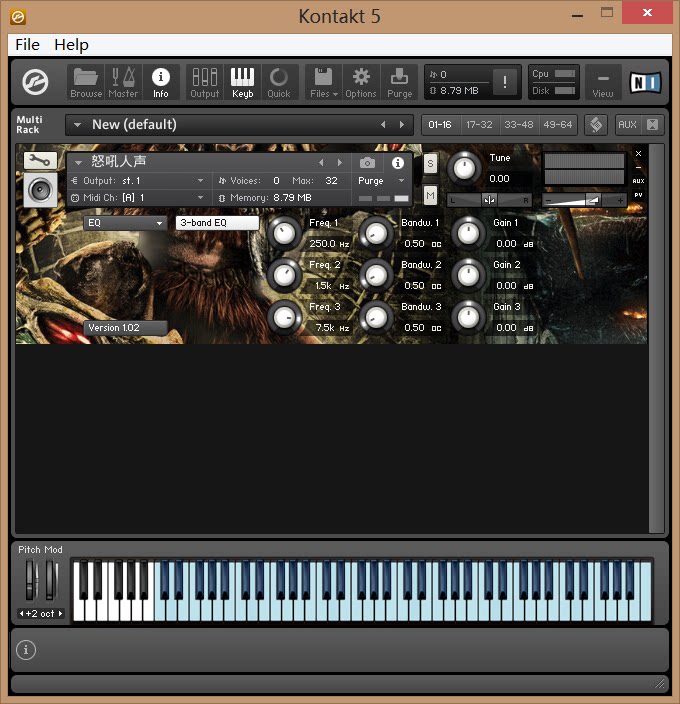Viewport: 680px width, 704px height.
Task: Show the Output mixer section
Action: (204, 82)
